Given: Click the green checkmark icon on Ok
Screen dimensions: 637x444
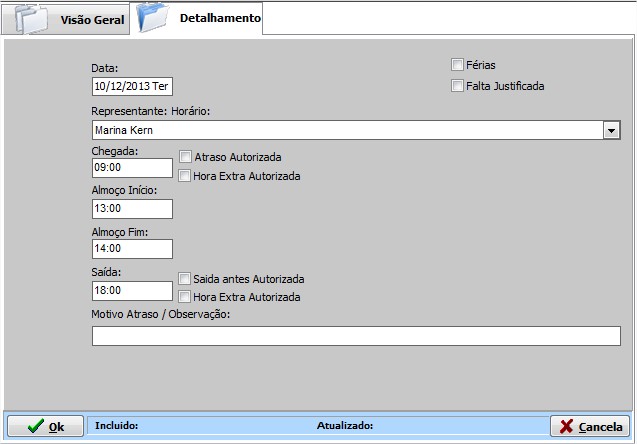Looking at the screenshot, I should [x=34, y=426].
